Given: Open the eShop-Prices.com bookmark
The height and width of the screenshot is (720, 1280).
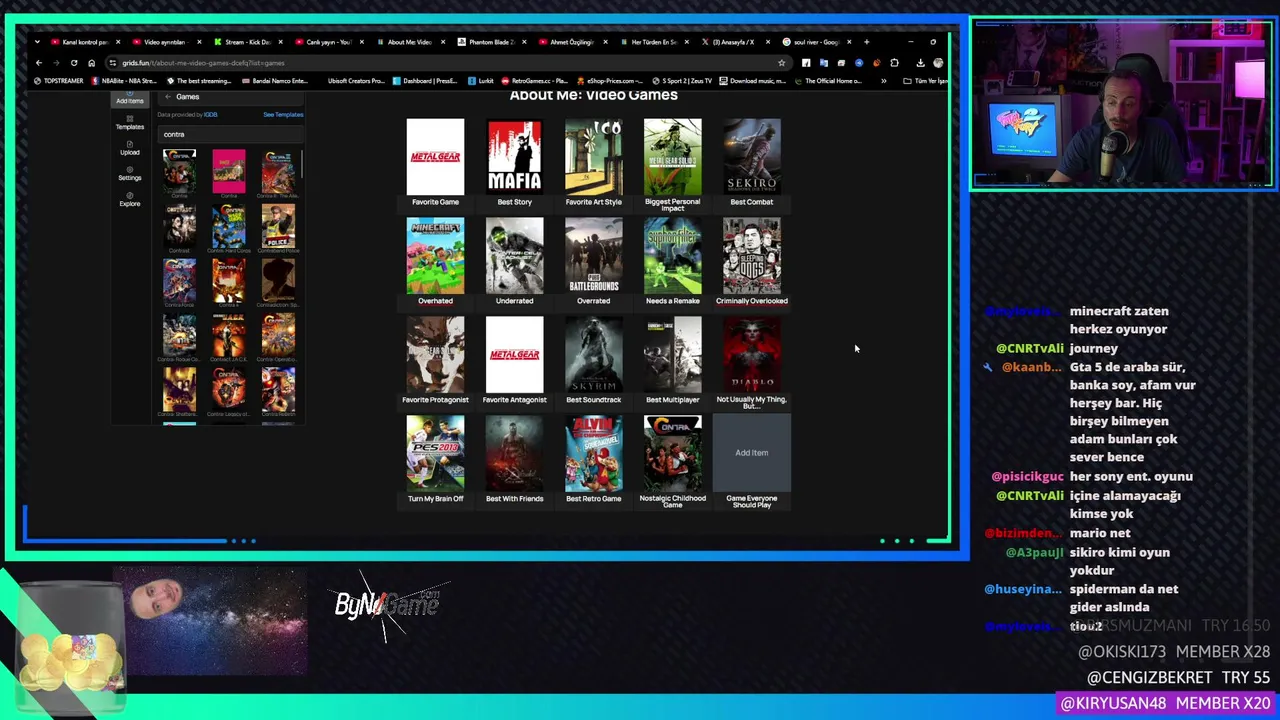Looking at the screenshot, I should click(x=610, y=81).
